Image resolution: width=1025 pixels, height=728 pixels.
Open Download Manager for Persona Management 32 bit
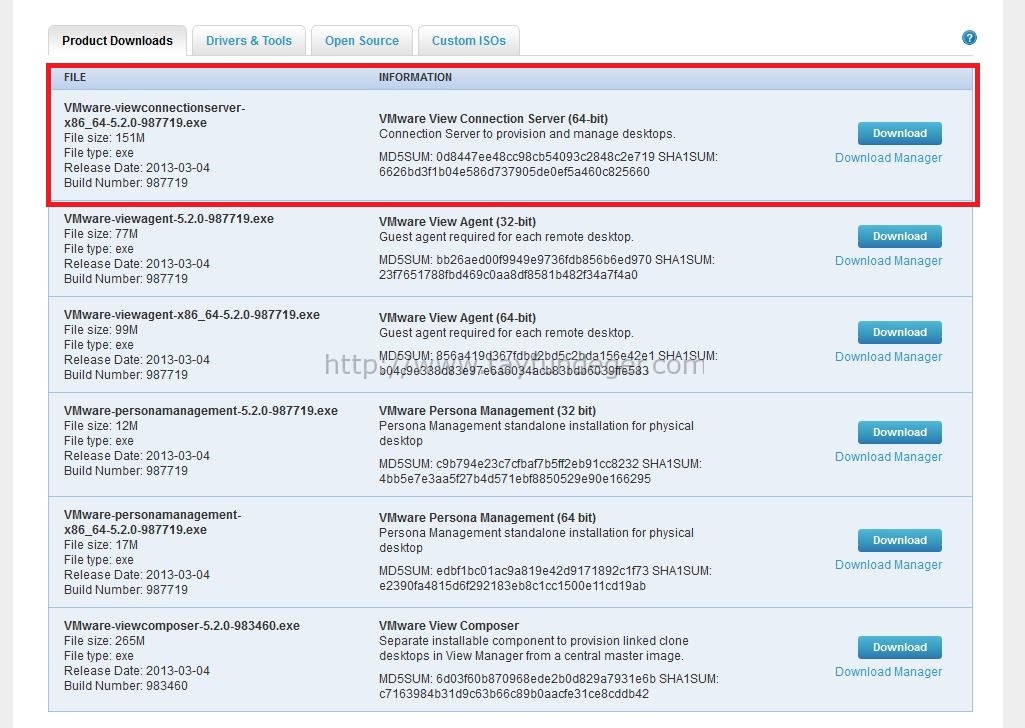[888, 457]
